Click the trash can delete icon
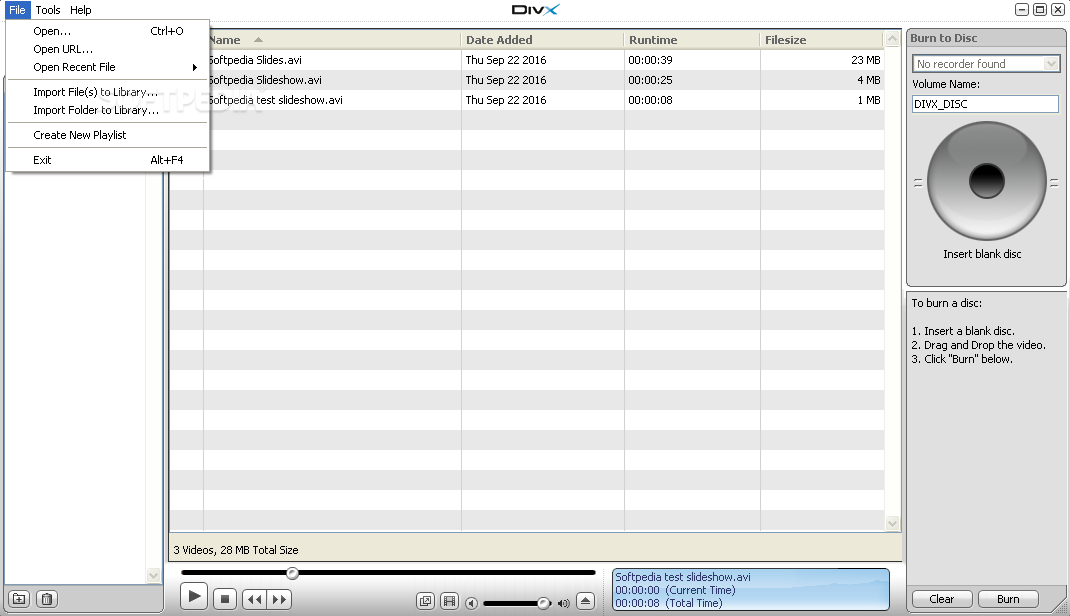This screenshot has width=1070, height=616. click(46, 599)
